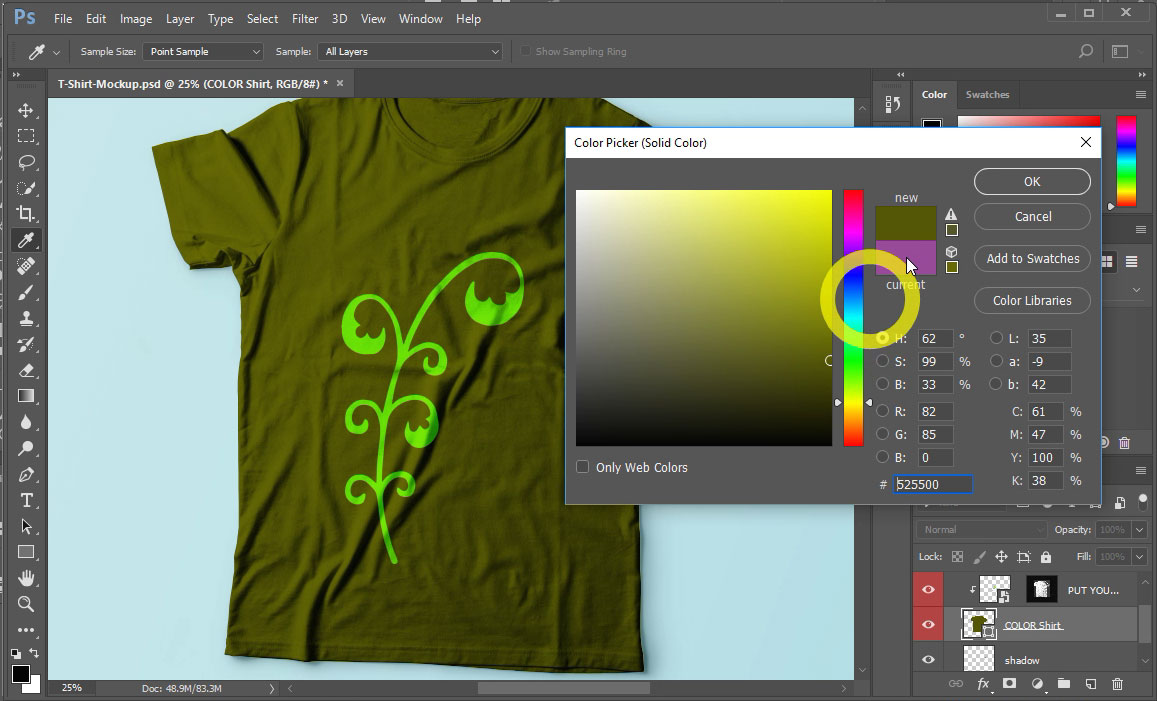This screenshot has width=1157, height=701.
Task: Select the Saturation radio button
Action: tap(883, 361)
